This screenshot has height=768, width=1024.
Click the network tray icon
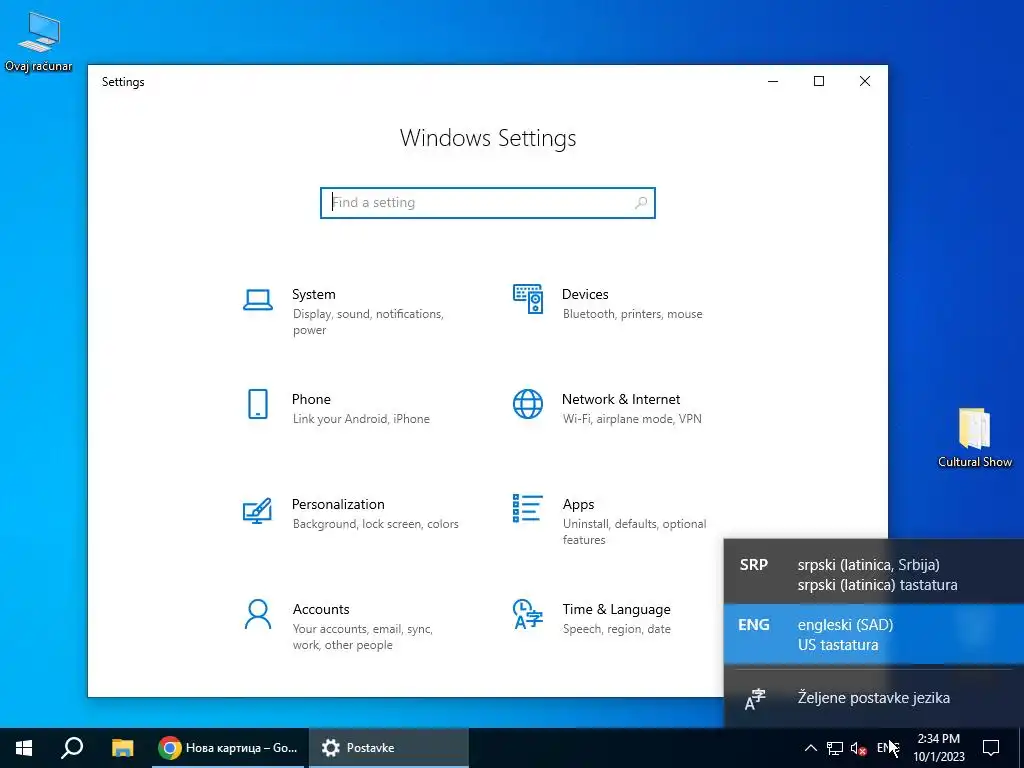[835, 748]
